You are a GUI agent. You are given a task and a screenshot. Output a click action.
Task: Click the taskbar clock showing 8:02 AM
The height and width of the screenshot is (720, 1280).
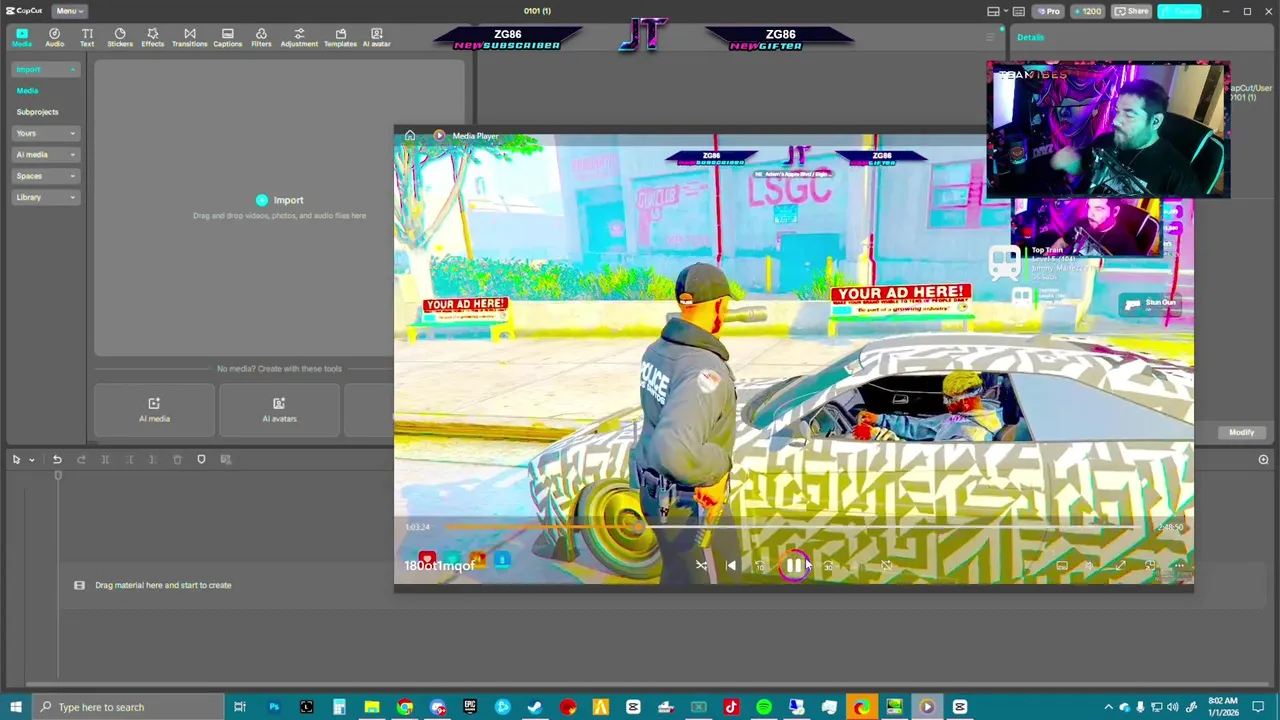(x=1222, y=707)
